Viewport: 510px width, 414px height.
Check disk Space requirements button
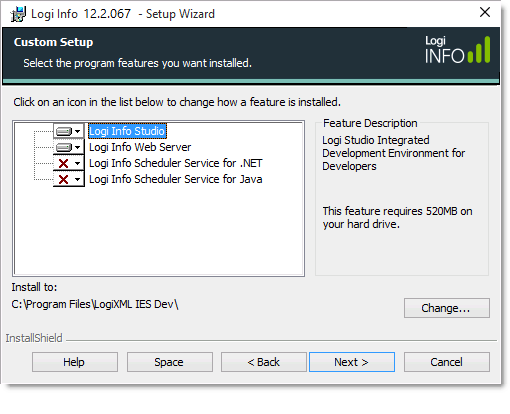(x=170, y=362)
